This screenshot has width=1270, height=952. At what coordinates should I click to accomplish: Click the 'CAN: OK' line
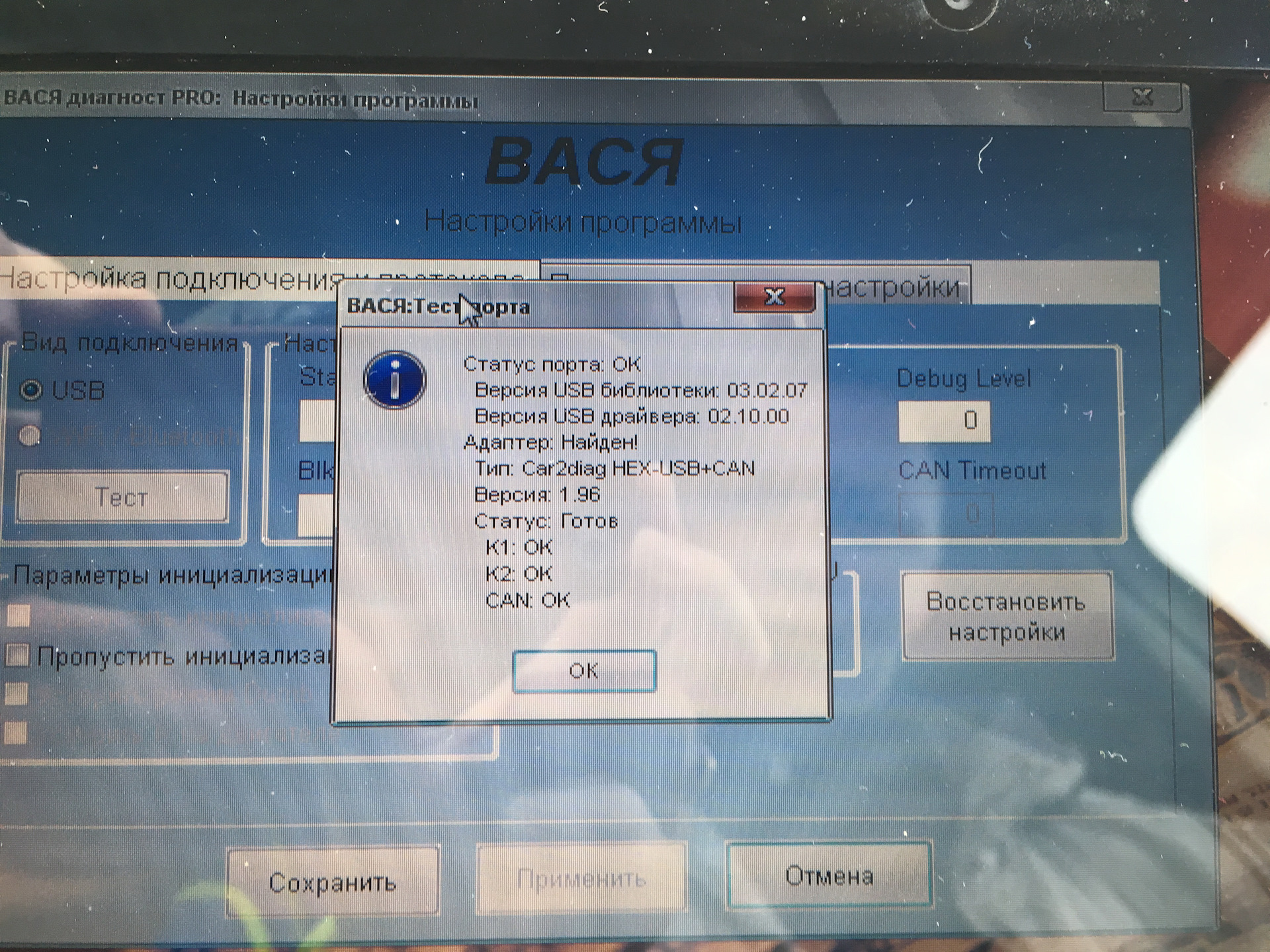(527, 600)
